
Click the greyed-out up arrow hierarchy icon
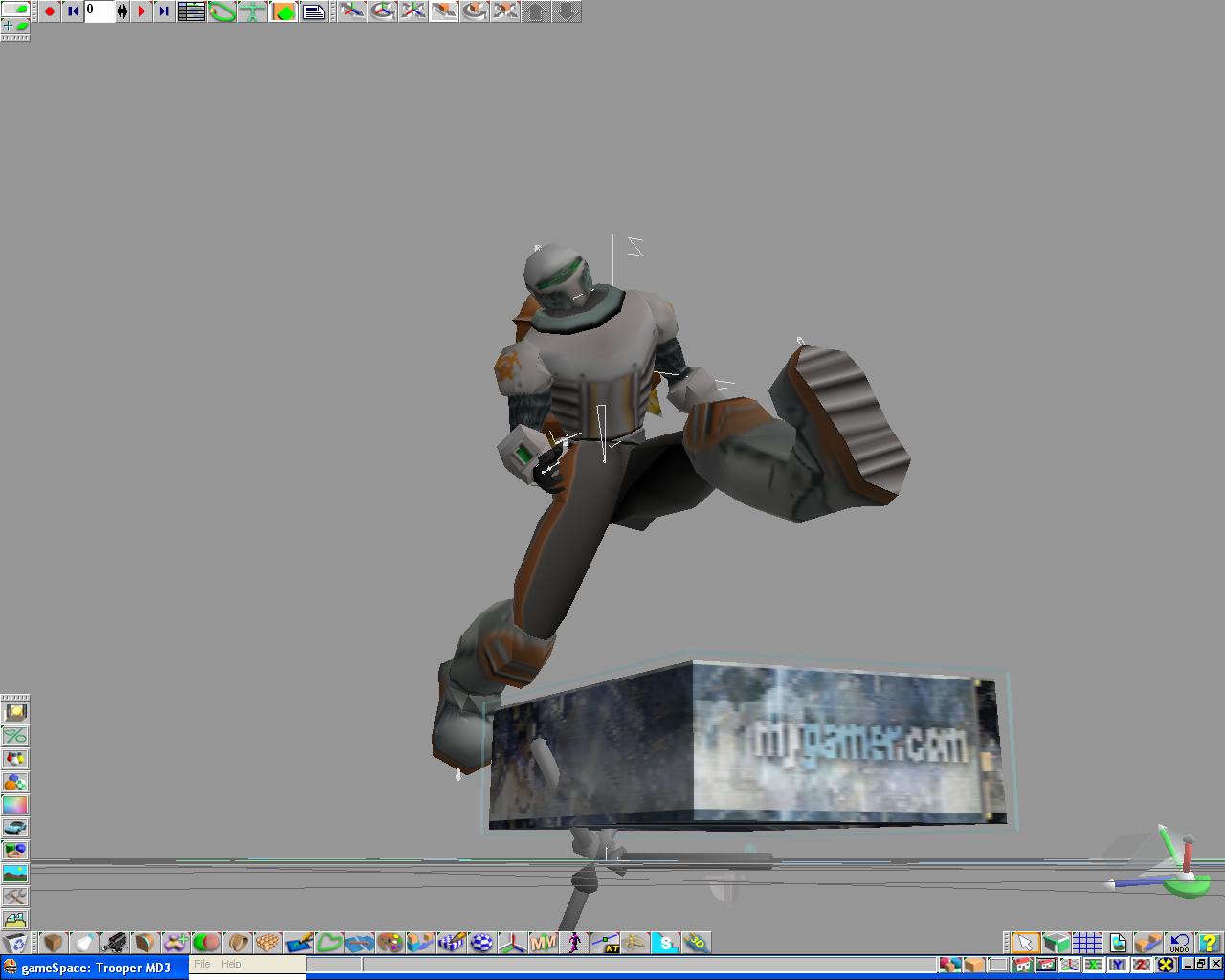point(536,11)
